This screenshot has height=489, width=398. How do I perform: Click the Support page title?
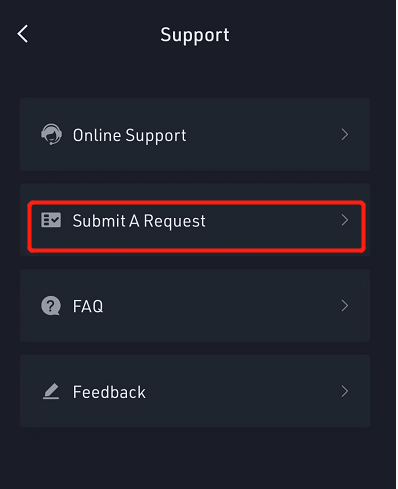tap(195, 35)
